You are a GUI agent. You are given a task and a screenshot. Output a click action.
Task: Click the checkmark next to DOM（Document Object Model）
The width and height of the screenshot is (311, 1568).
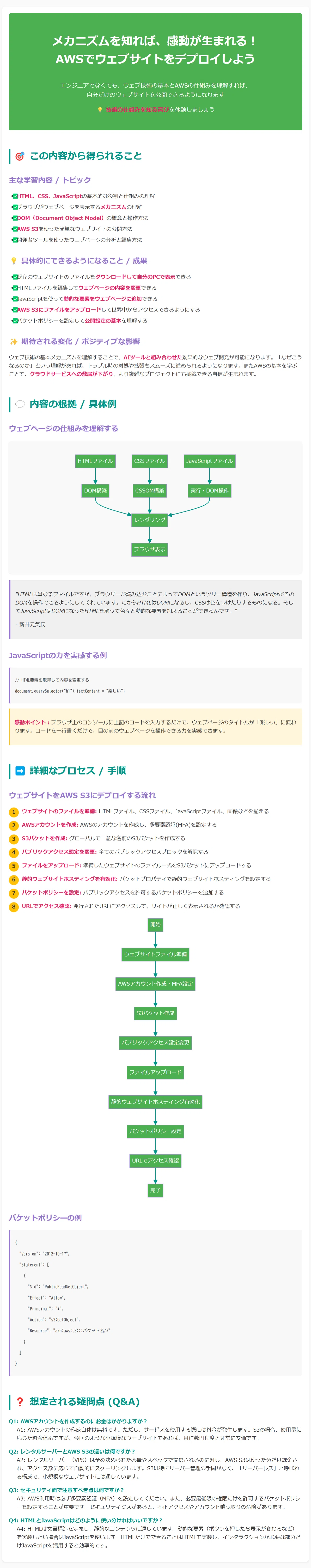[15, 218]
